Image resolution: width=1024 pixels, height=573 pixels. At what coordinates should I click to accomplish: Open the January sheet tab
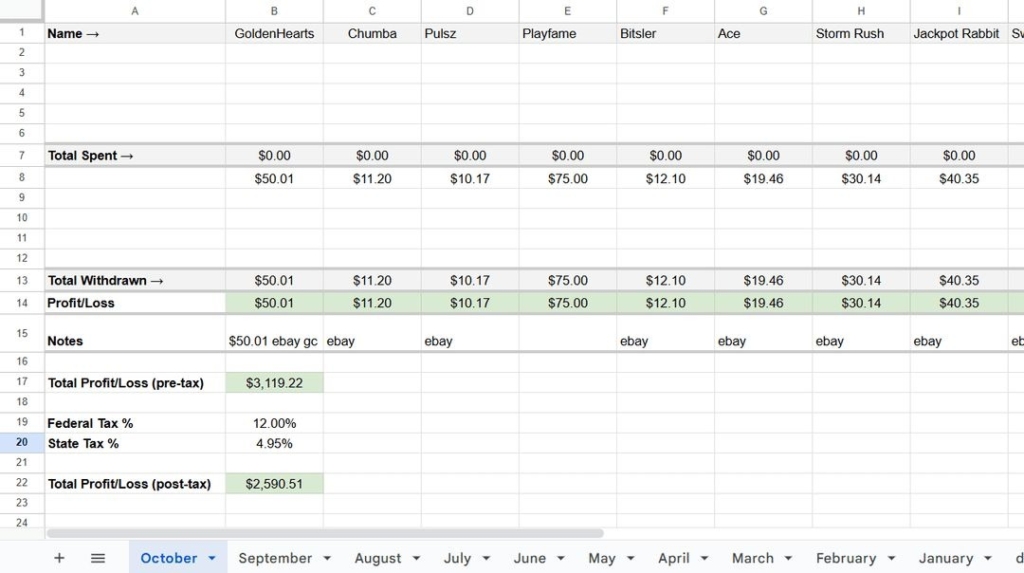(x=945, y=558)
